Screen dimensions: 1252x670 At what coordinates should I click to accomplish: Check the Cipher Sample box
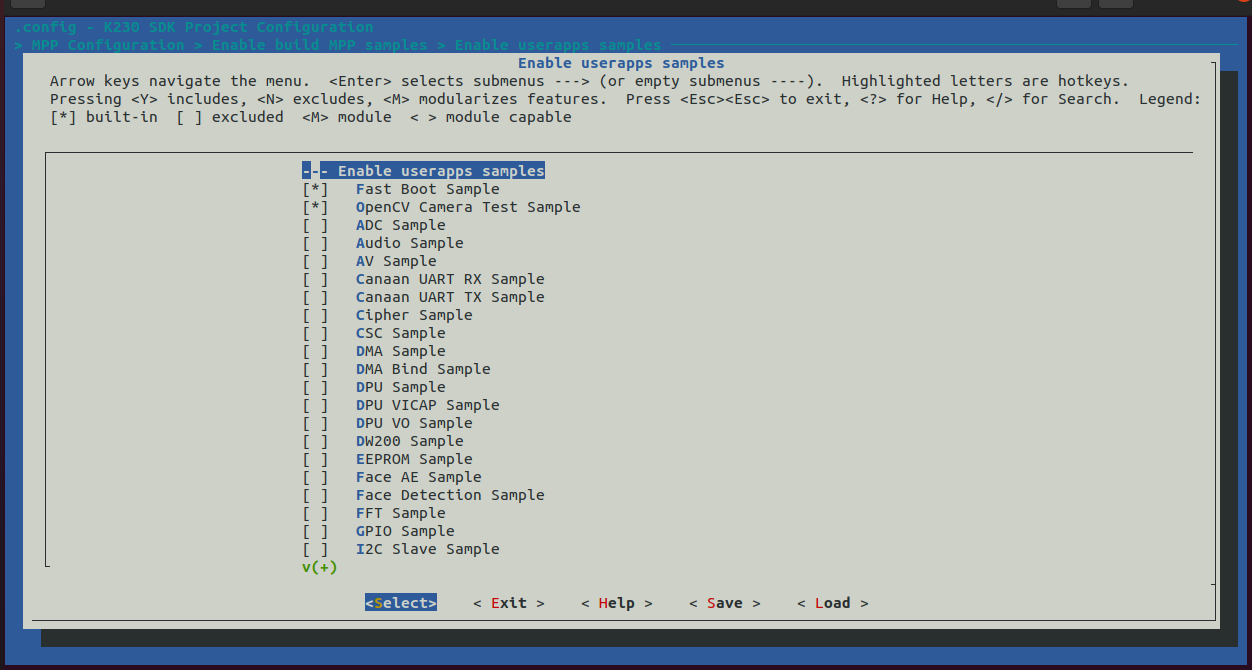click(316, 315)
